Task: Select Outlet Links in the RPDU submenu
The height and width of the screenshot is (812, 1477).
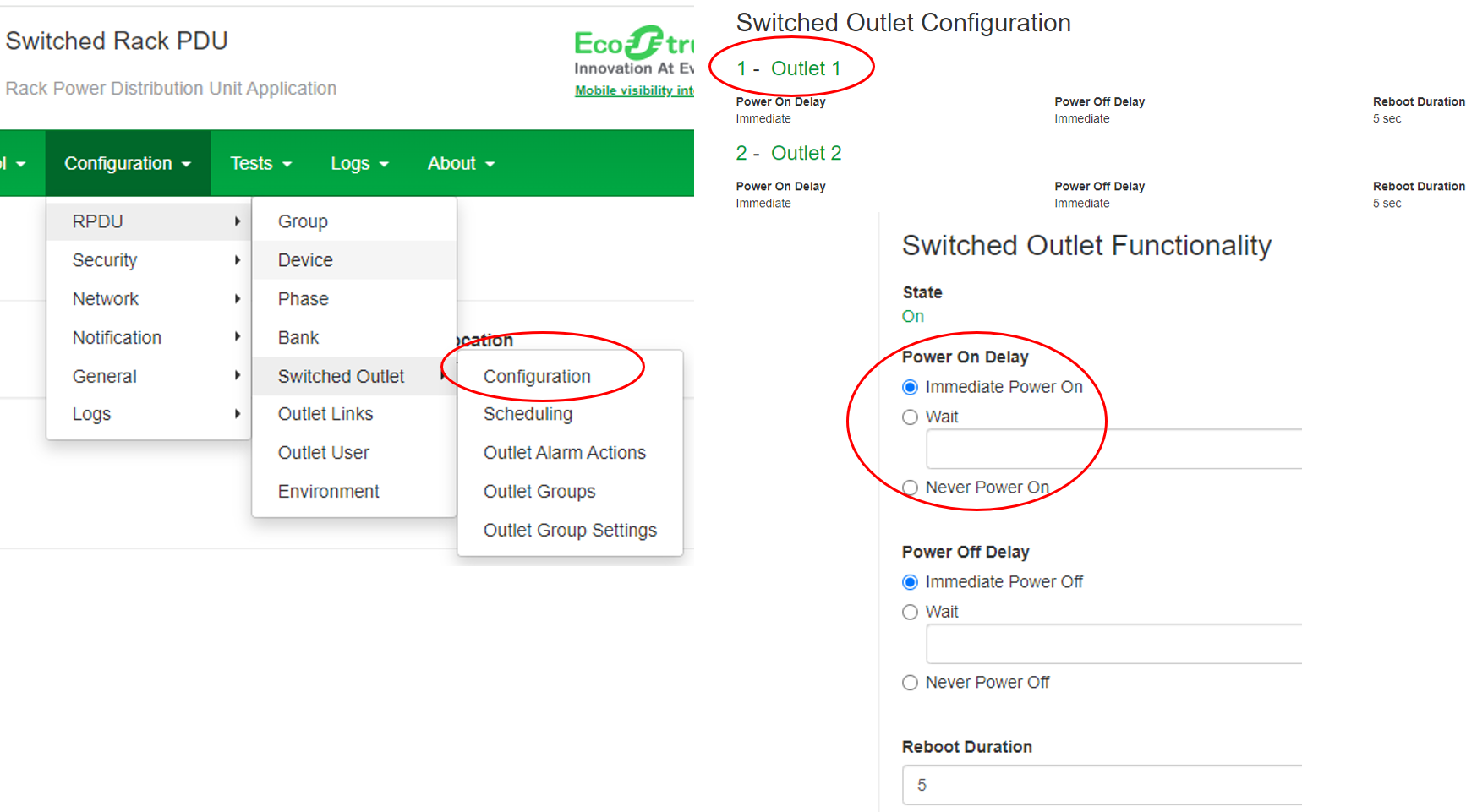Action: [354, 414]
